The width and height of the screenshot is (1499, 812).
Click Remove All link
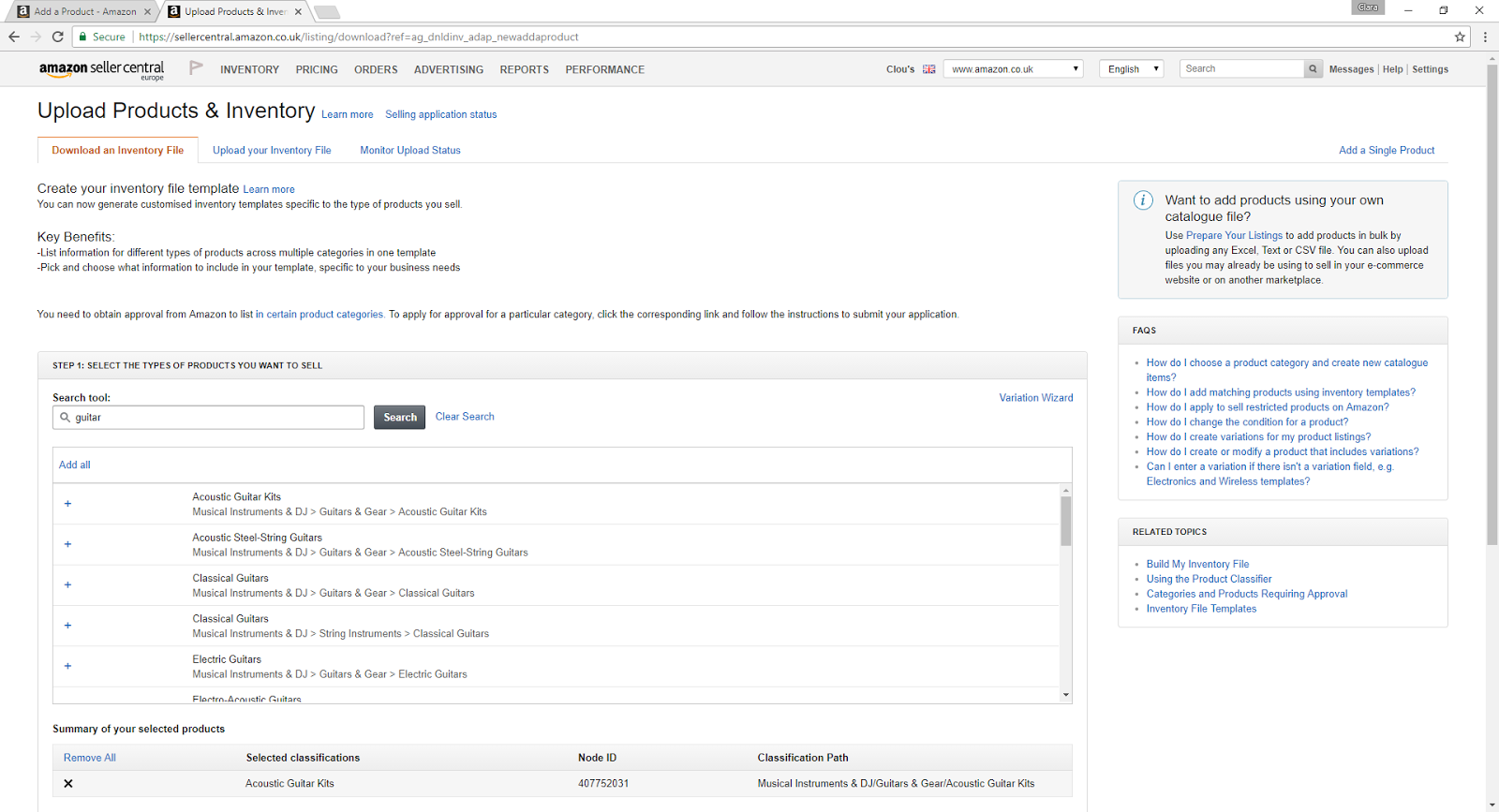click(90, 758)
